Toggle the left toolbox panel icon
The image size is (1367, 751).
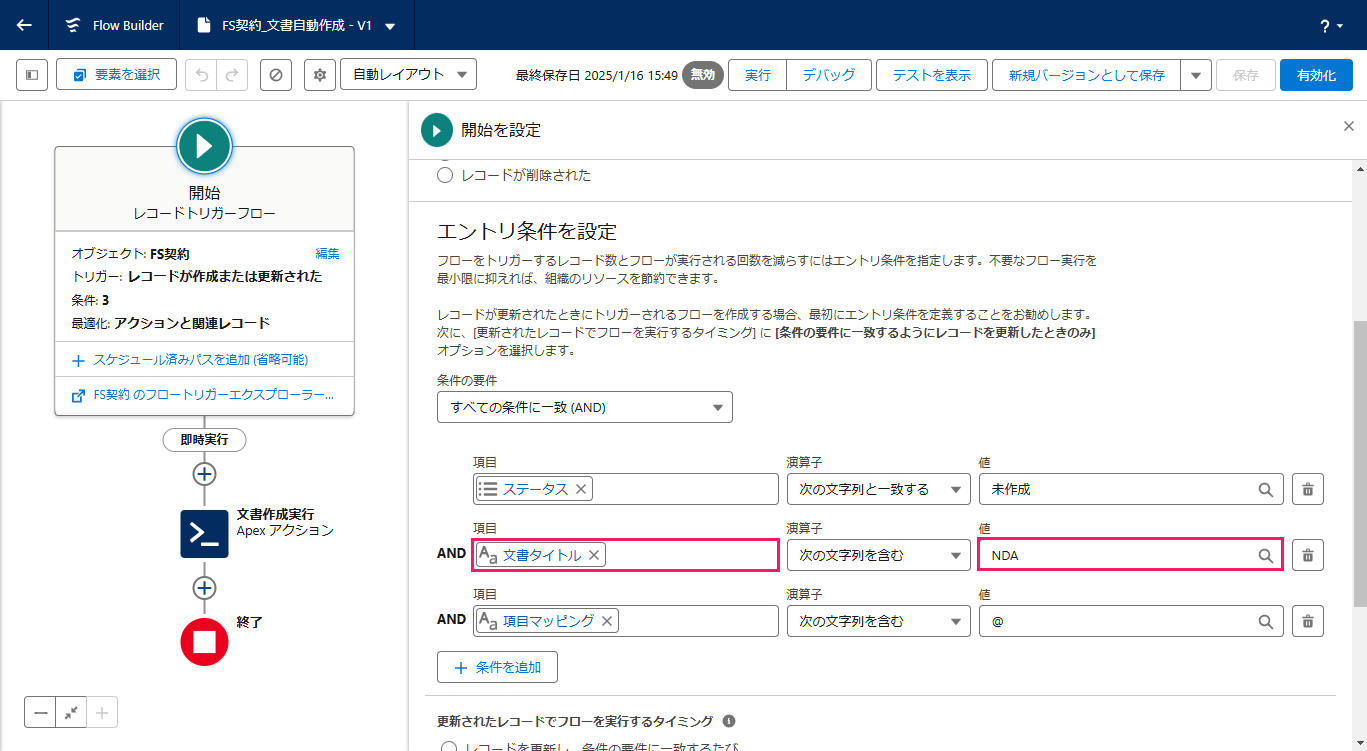(x=32, y=75)
